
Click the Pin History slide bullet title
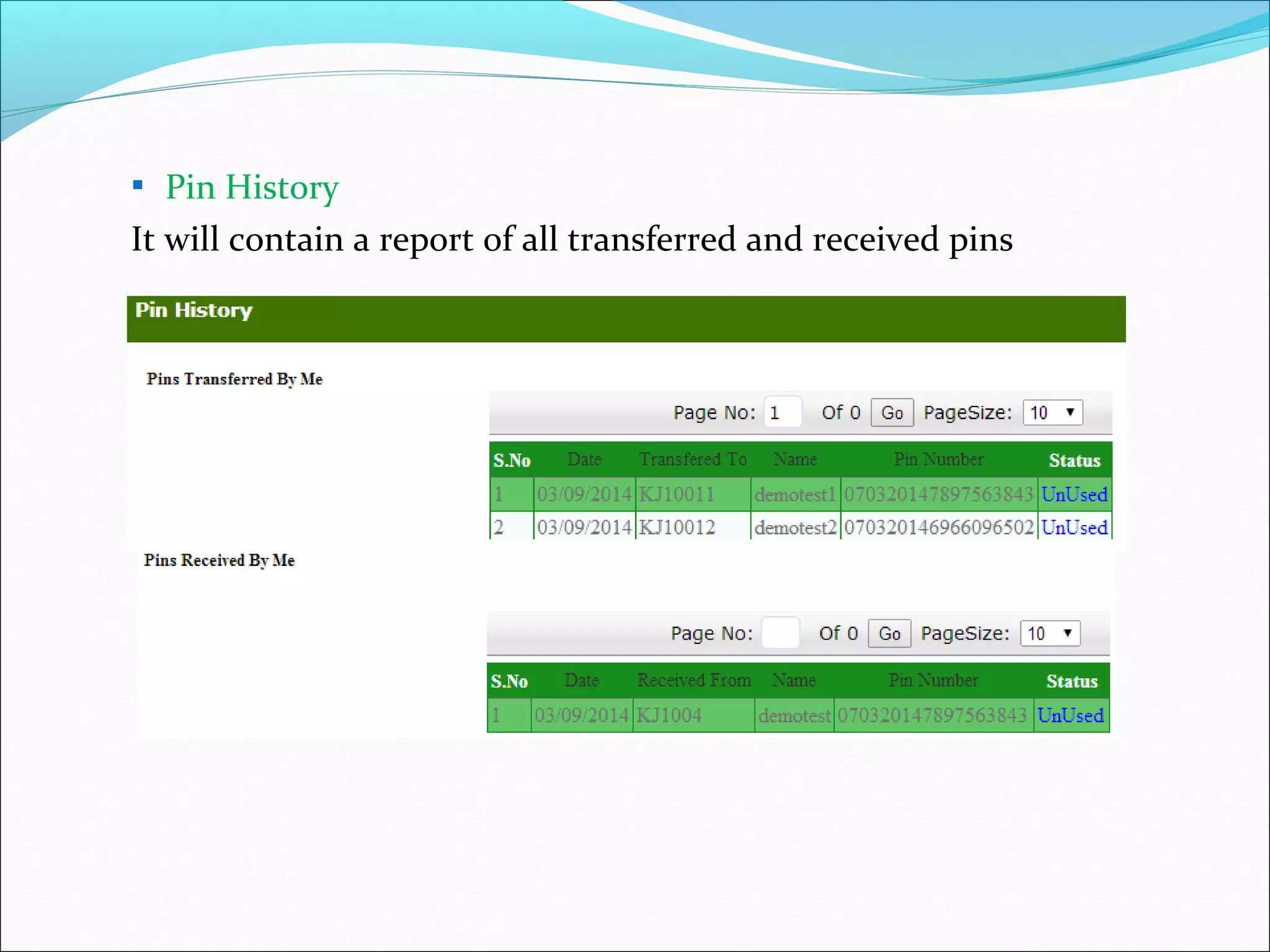[252, 187]
